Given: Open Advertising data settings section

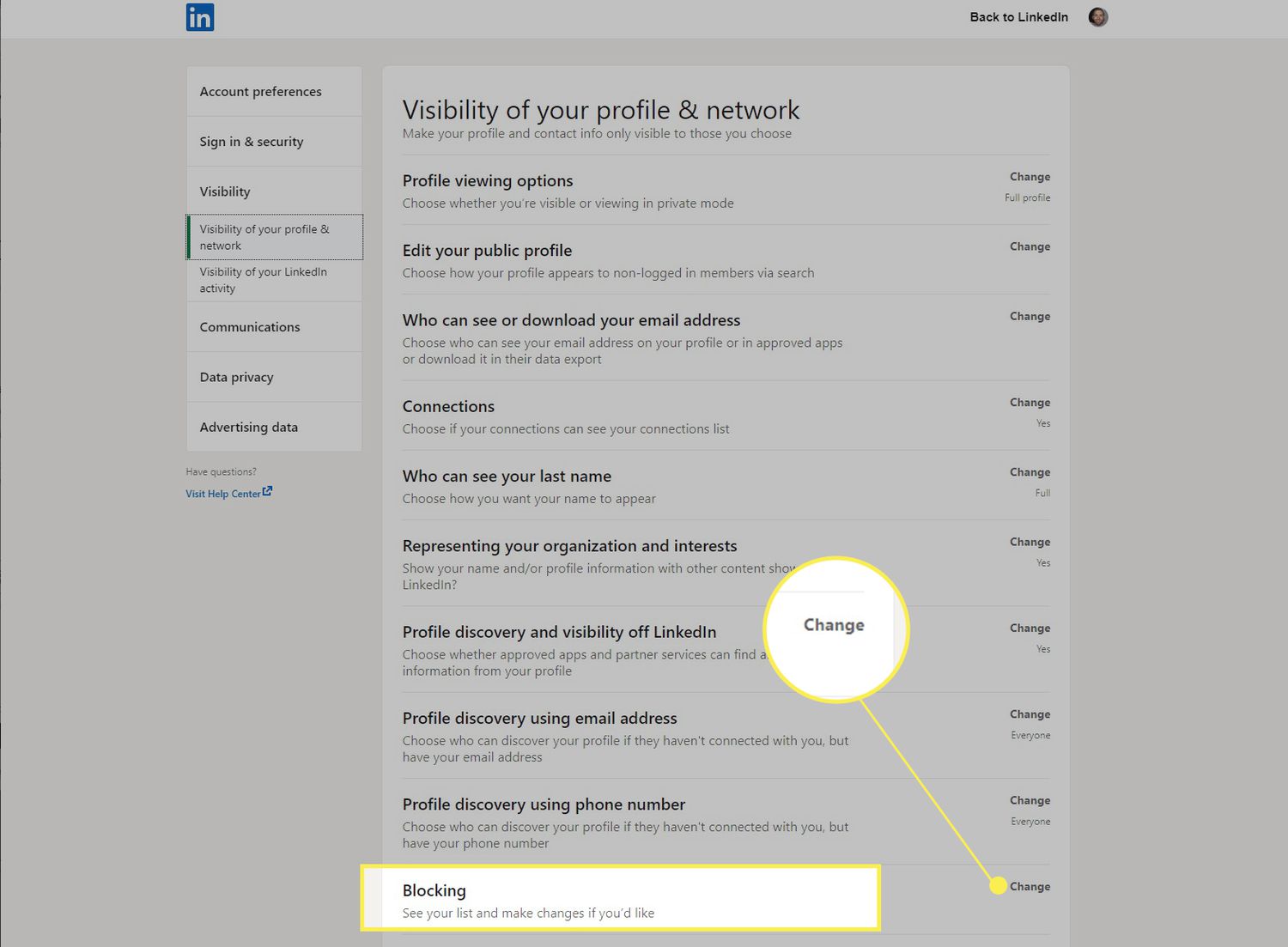Looking at the screenshot, I should point(274,427).
